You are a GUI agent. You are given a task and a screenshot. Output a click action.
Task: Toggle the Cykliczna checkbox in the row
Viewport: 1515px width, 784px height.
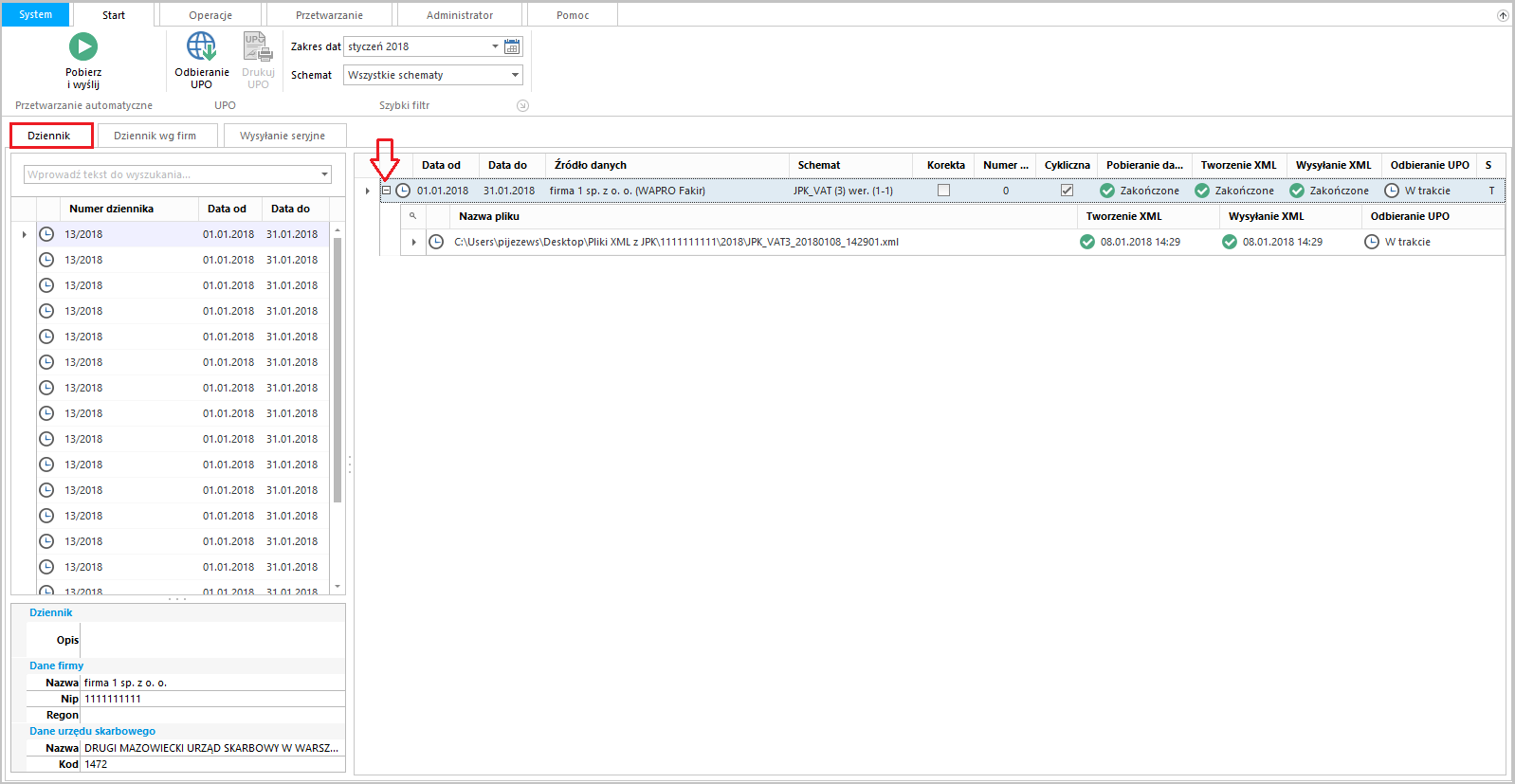tap(1067, 191)
